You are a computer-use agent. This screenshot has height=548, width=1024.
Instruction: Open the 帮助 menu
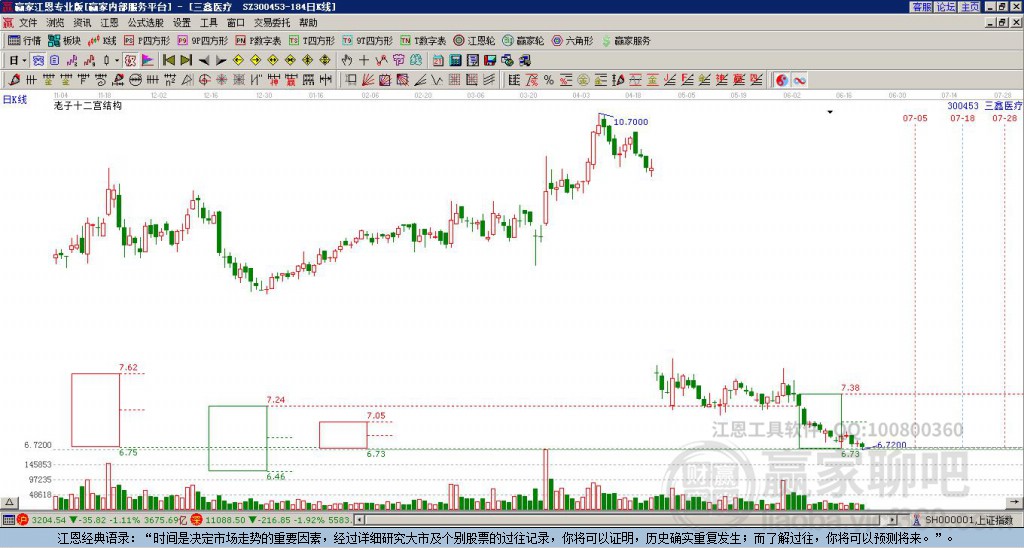point(308,23)
